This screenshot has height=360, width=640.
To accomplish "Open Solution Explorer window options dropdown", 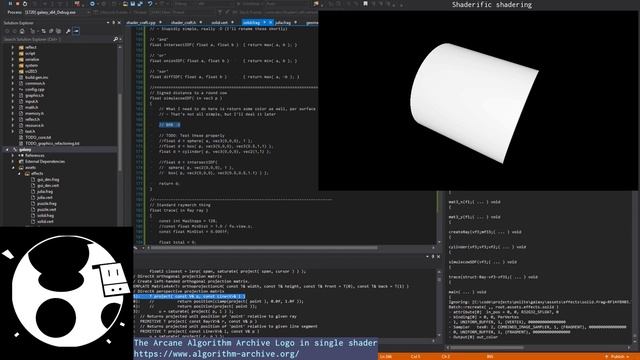I will click(x=108, y=23).
